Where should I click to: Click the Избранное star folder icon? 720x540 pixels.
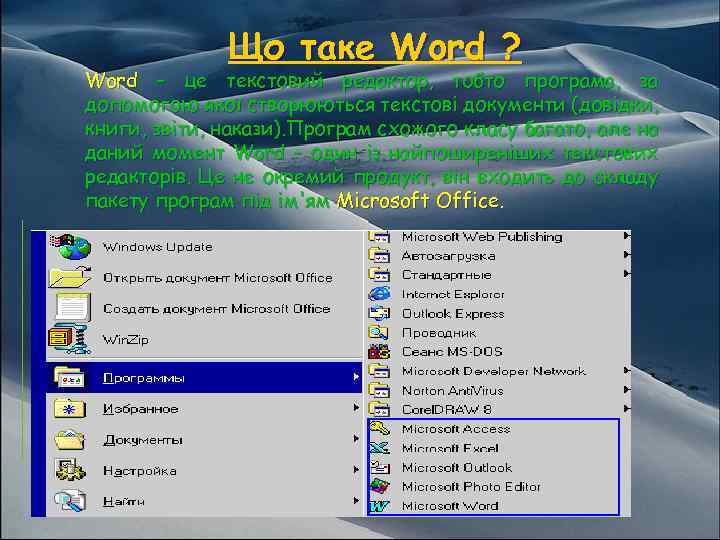[70, 408]
